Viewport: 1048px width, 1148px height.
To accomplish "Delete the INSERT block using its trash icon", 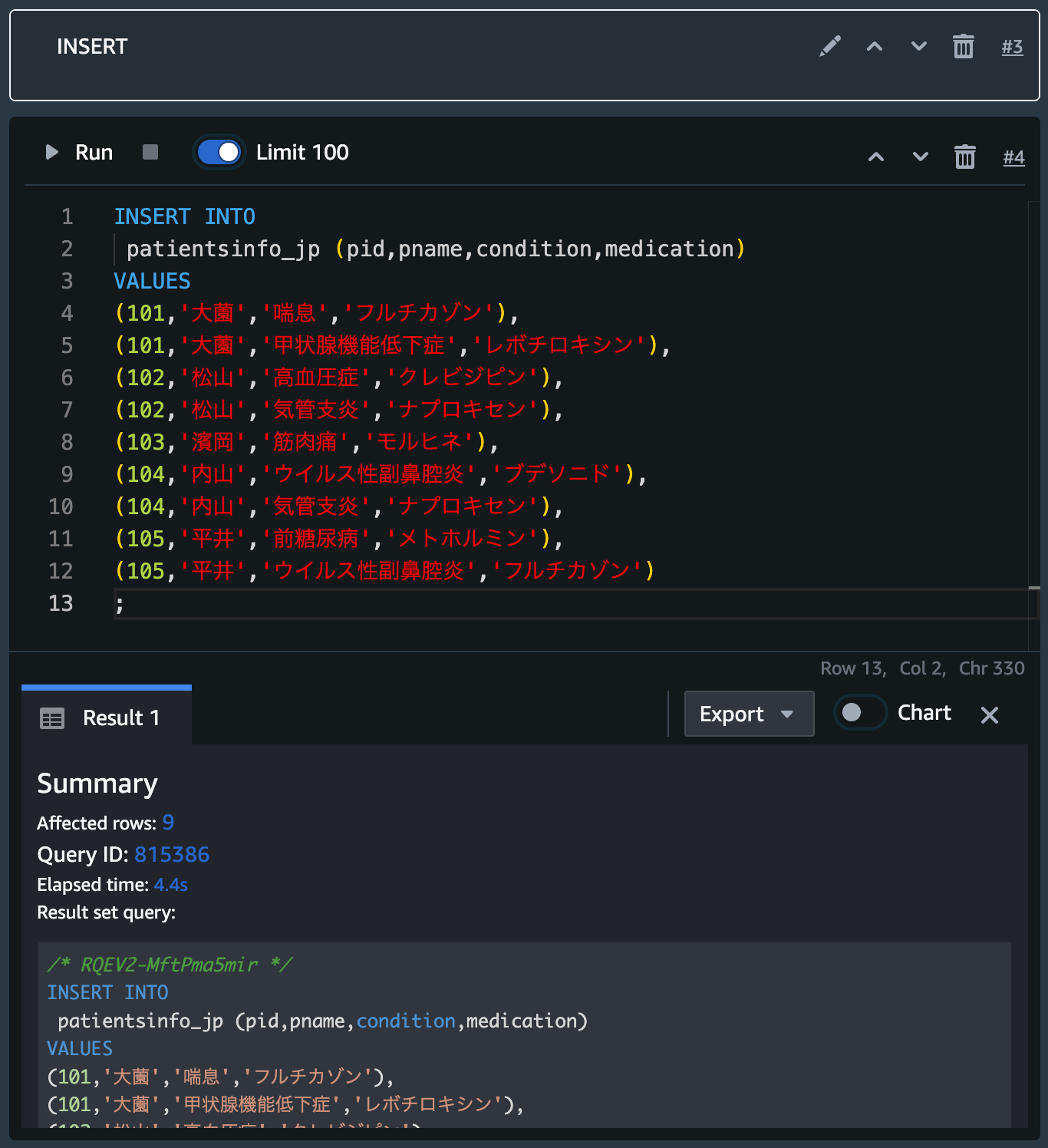I will click(963, 46).
